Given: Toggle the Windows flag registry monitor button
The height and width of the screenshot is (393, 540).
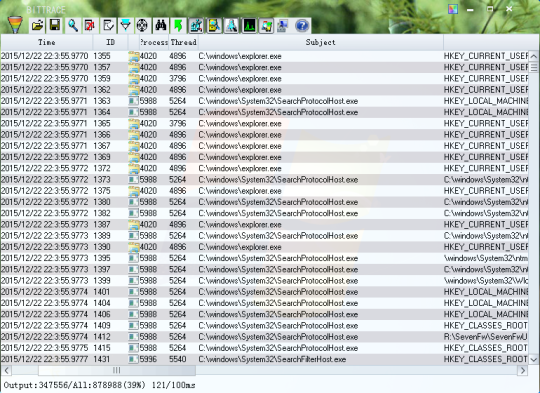Looking at the screenshot, I should [x=267, y=25].
